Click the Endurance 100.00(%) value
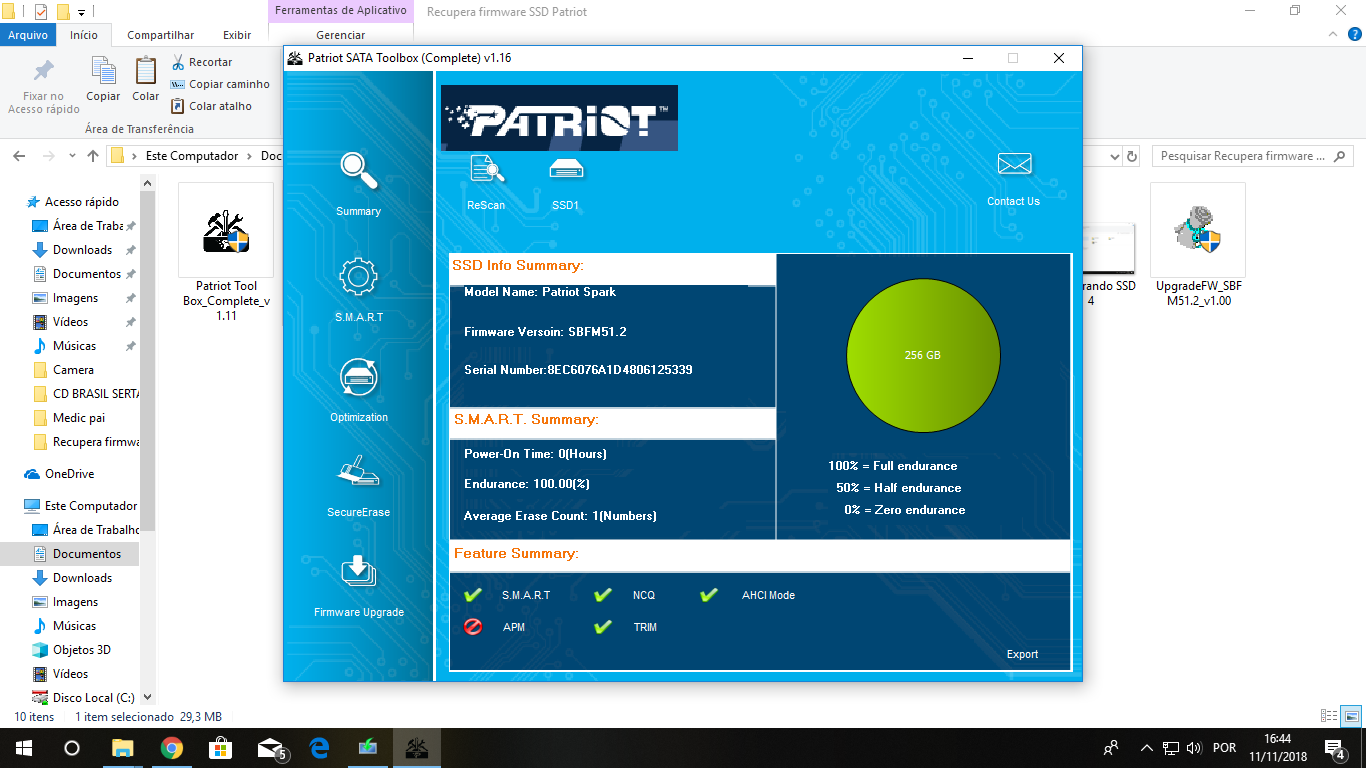 tap(527, 484)
